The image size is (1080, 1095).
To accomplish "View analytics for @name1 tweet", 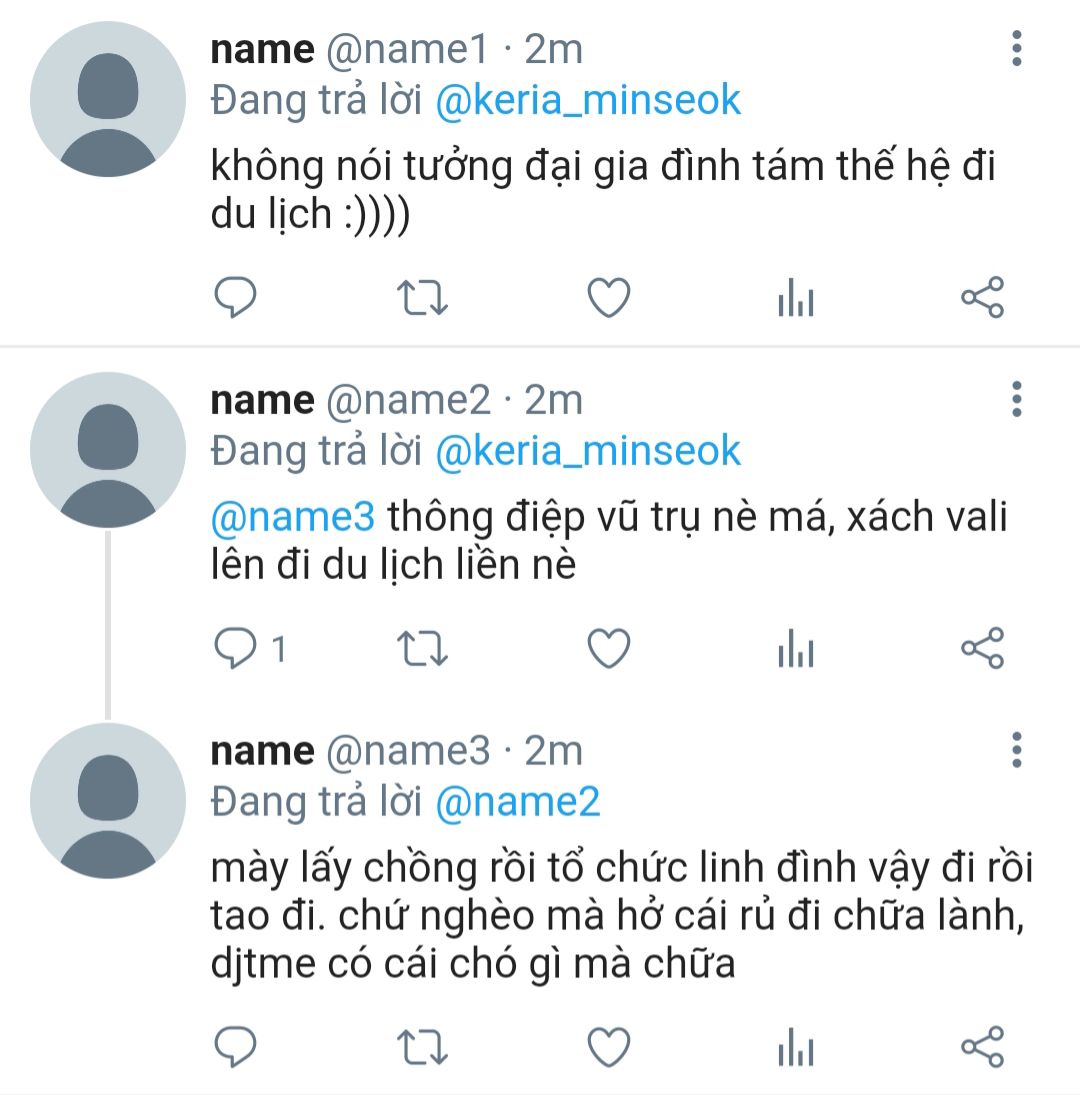I will pos(796,298).
